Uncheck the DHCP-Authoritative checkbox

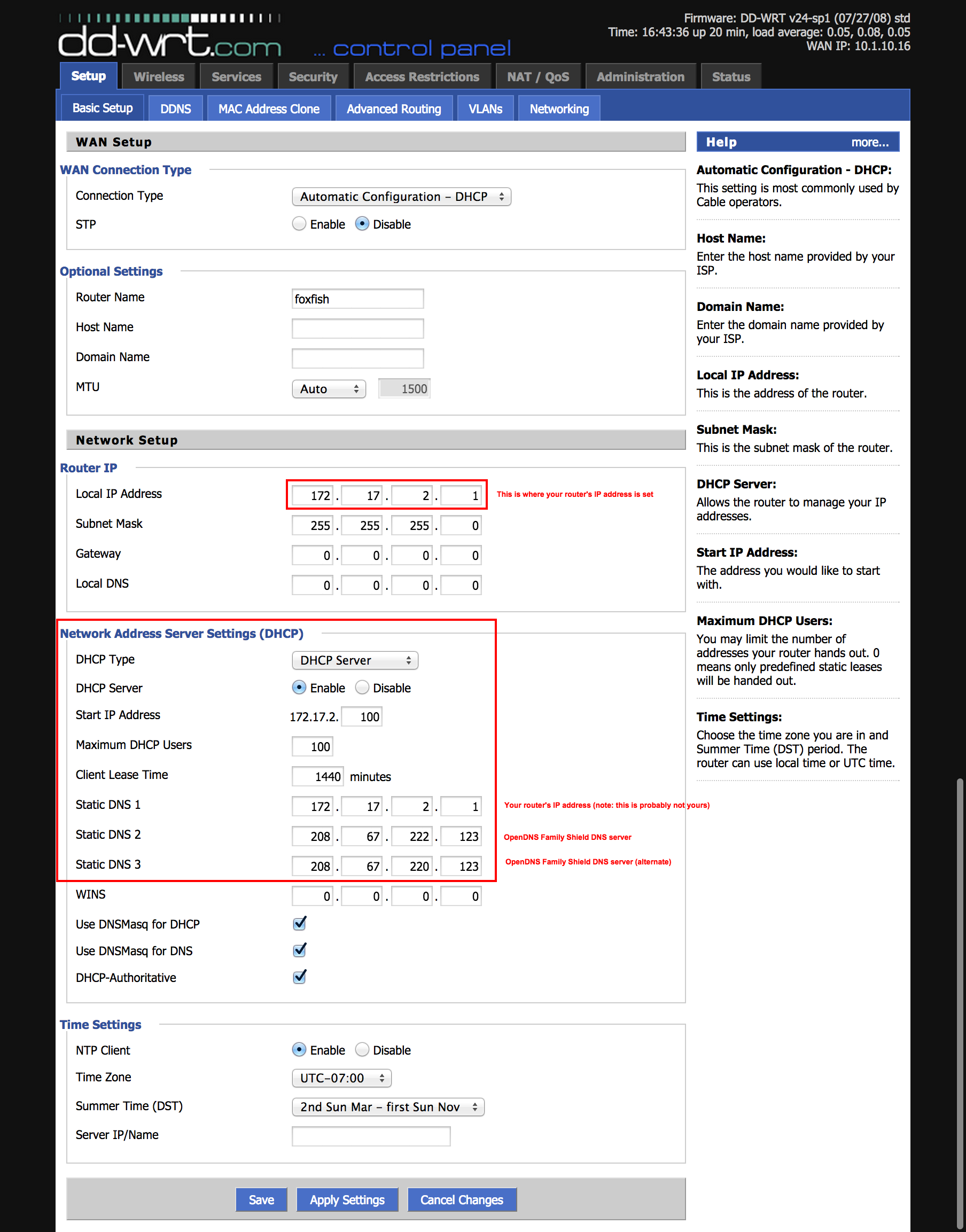[x=300, y=977]
